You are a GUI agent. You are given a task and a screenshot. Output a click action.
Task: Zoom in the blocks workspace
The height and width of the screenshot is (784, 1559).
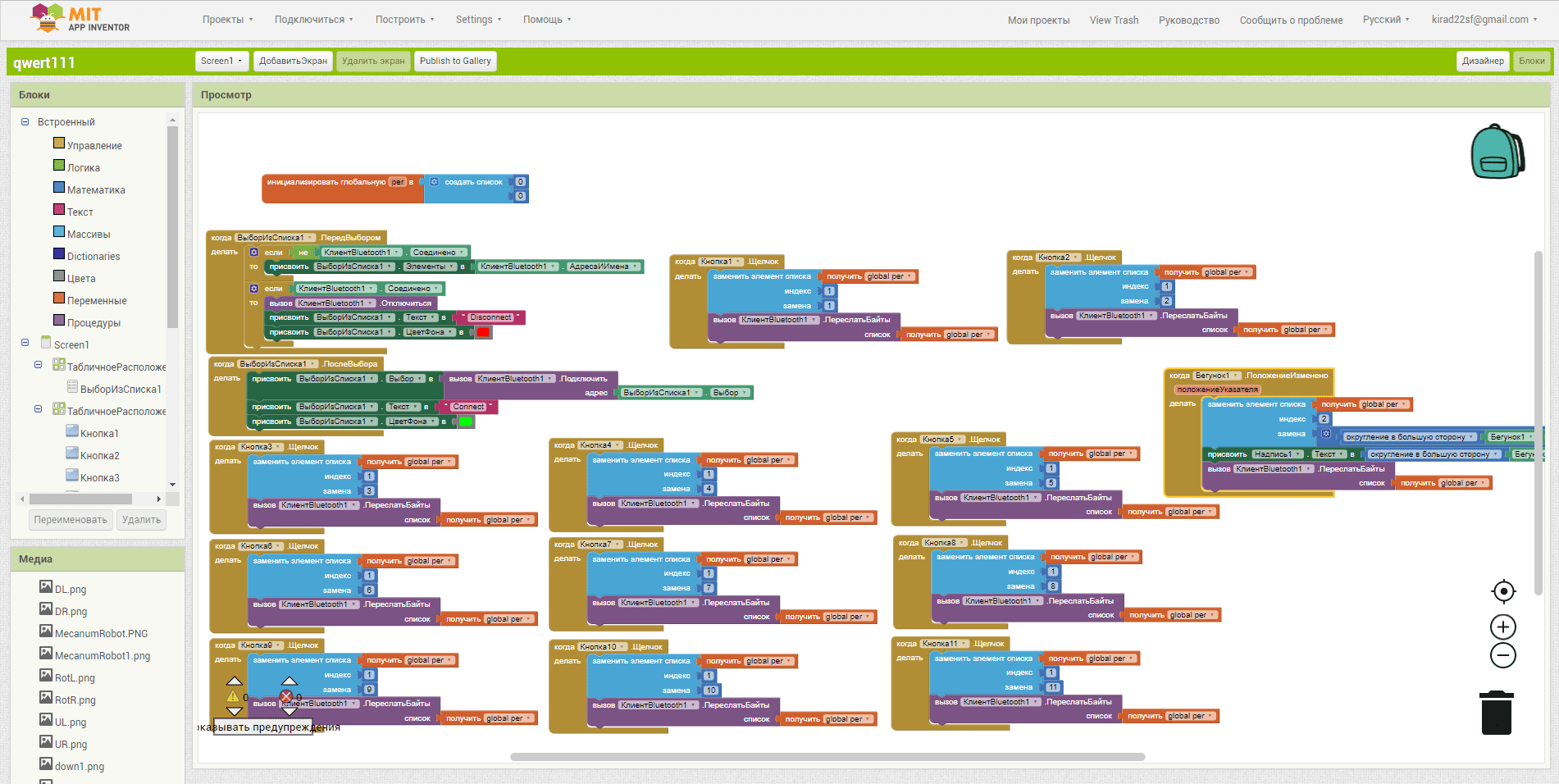(x=1503, y=627)
